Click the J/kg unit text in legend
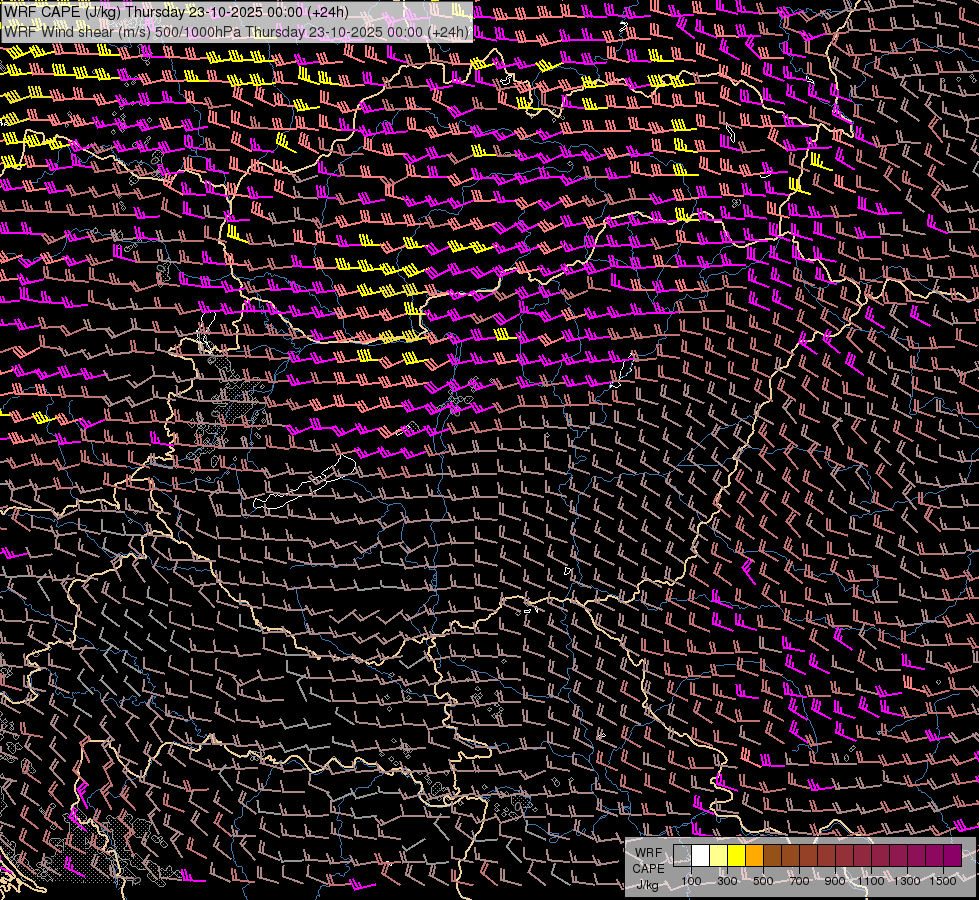979x900 pixels. pyautogui.click(x=648, y=884)
